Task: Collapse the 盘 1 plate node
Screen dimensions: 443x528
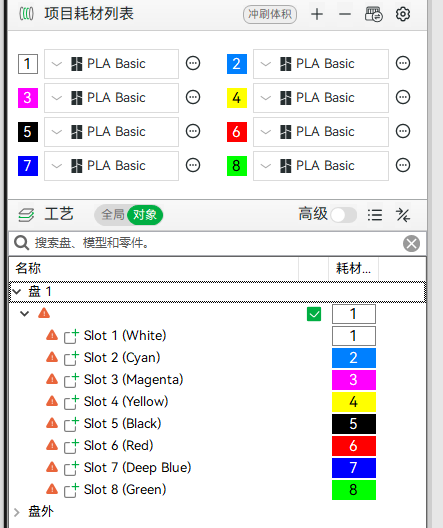Action: point(16,292)
